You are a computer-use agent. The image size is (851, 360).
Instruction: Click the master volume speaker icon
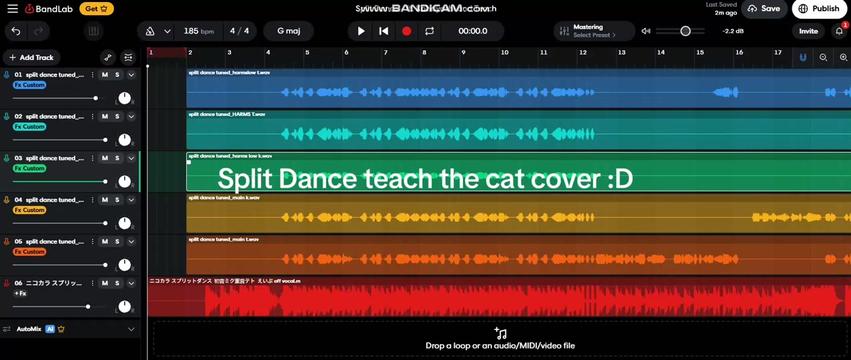646,31
